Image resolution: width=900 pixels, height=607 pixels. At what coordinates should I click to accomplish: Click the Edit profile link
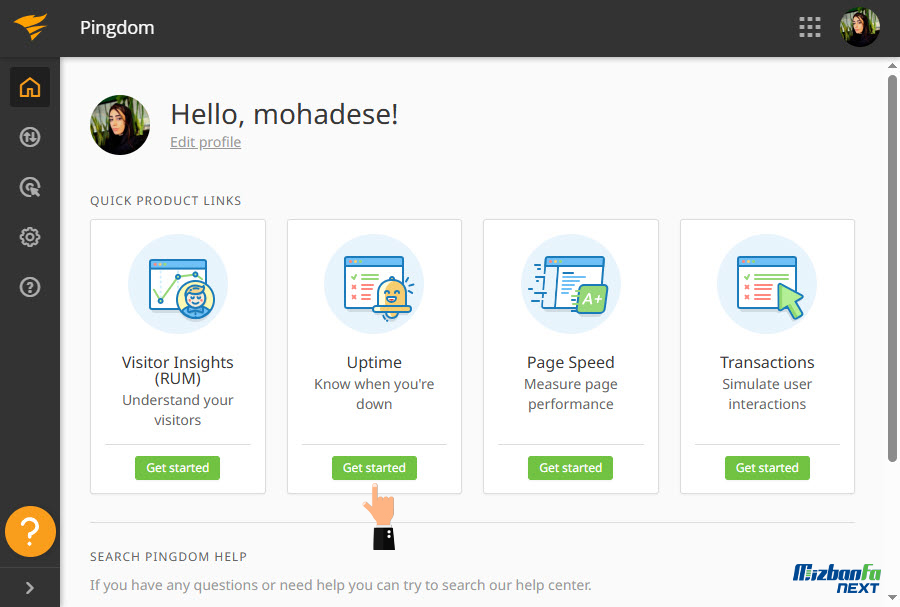[205, 142]
